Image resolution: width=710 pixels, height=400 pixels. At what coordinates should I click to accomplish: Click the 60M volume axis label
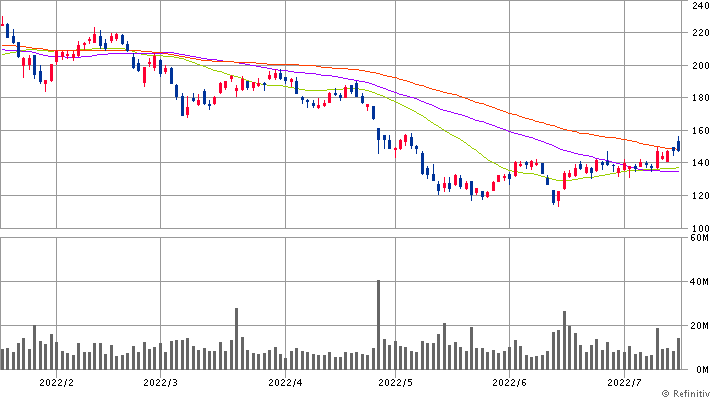point(700,239)
